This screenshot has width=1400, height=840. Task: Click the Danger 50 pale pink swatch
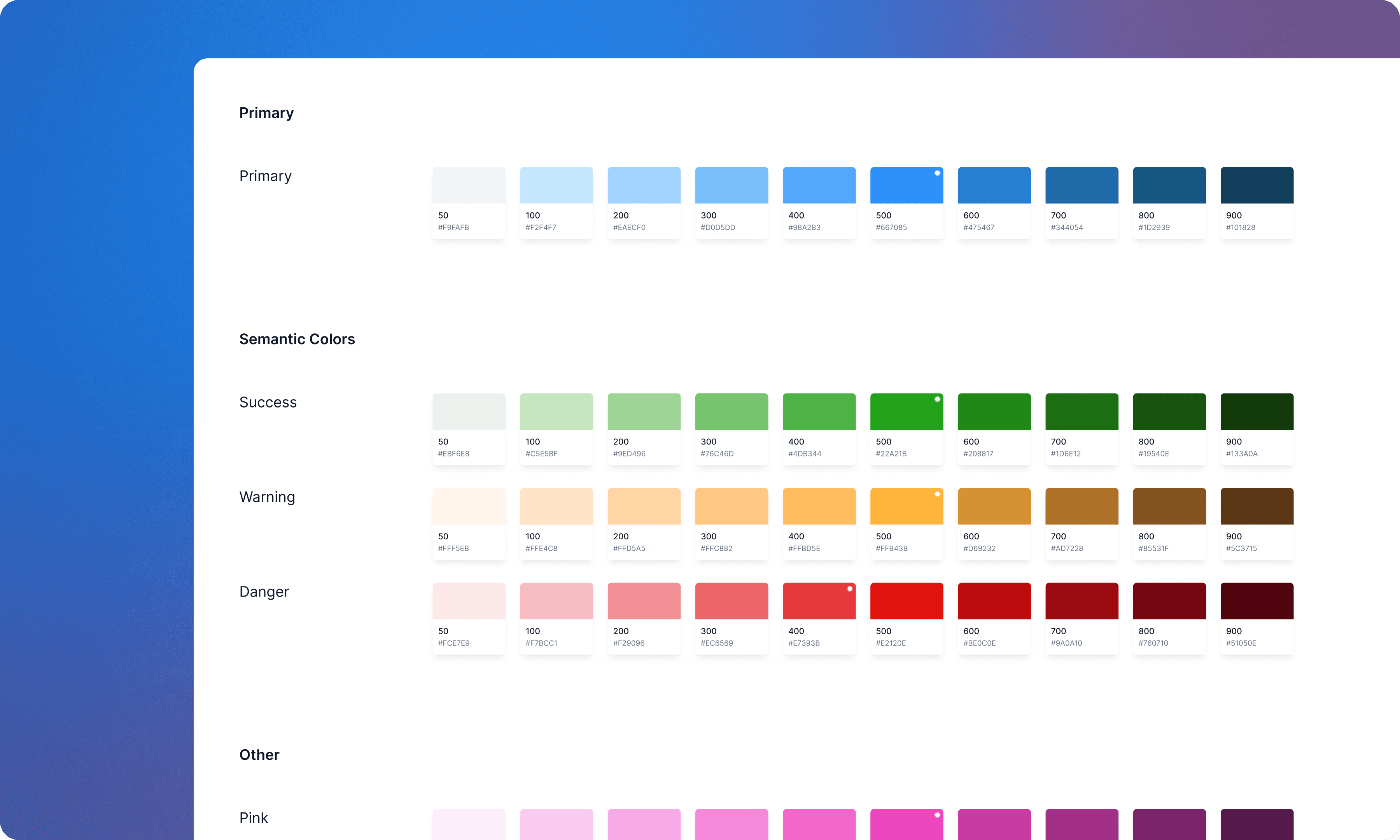tap(469, 601)
